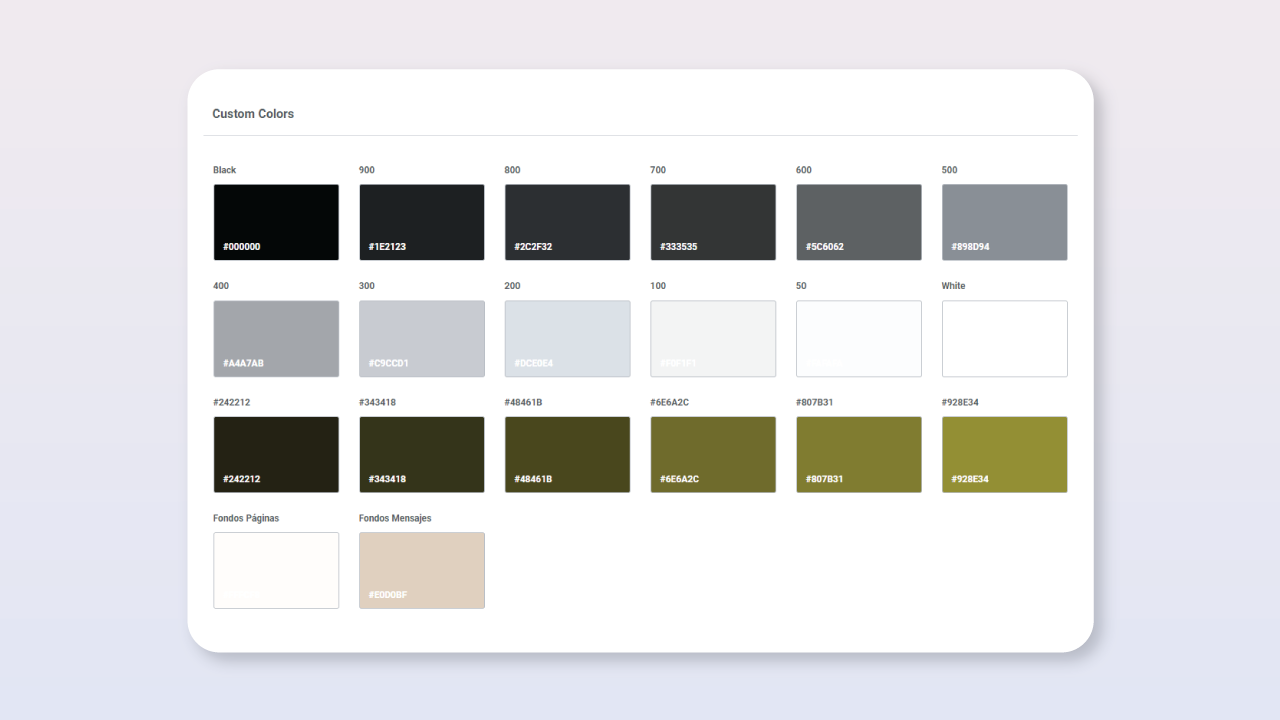Pick the olive swatch #6E6A2C

(x=713, y=455)
